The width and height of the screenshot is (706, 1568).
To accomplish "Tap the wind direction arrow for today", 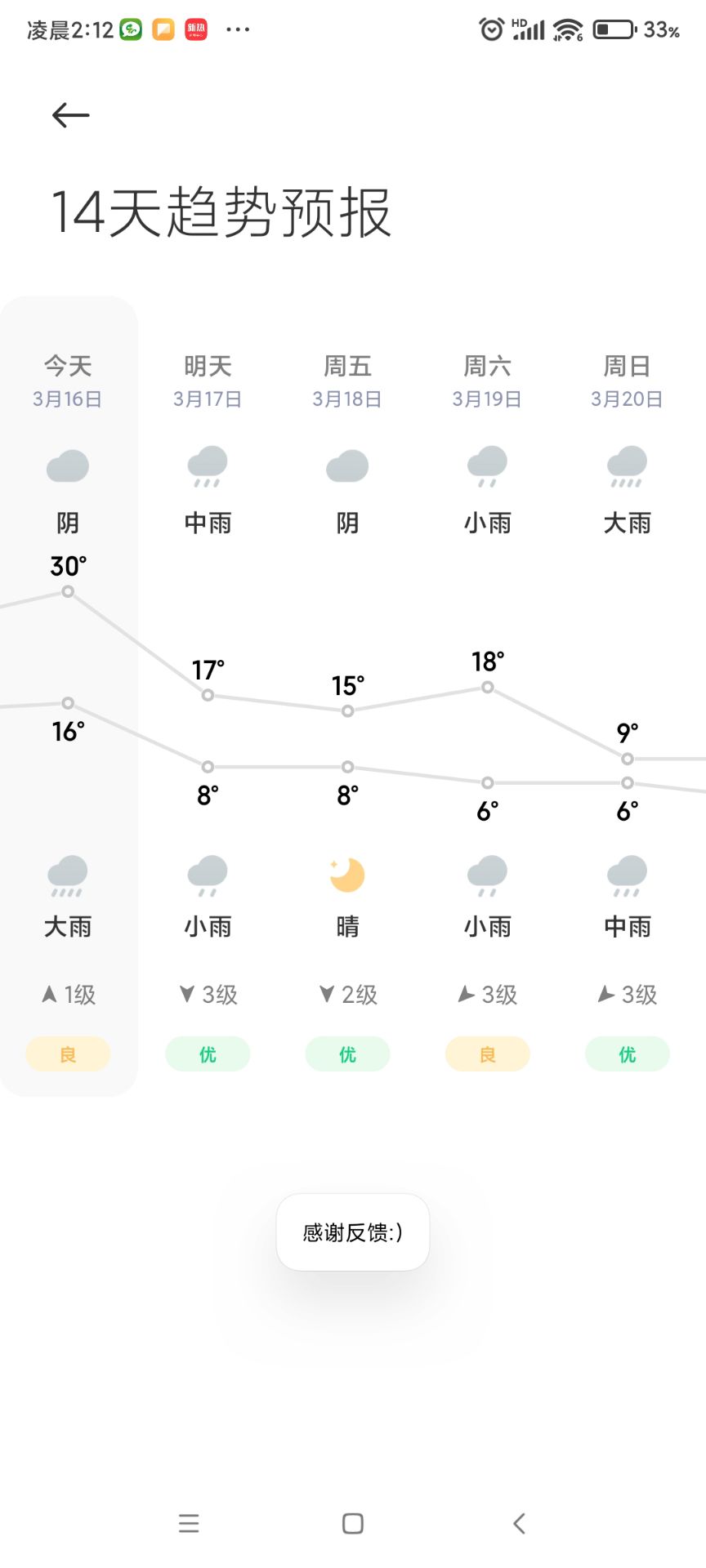I will click(x=50, y=994).
